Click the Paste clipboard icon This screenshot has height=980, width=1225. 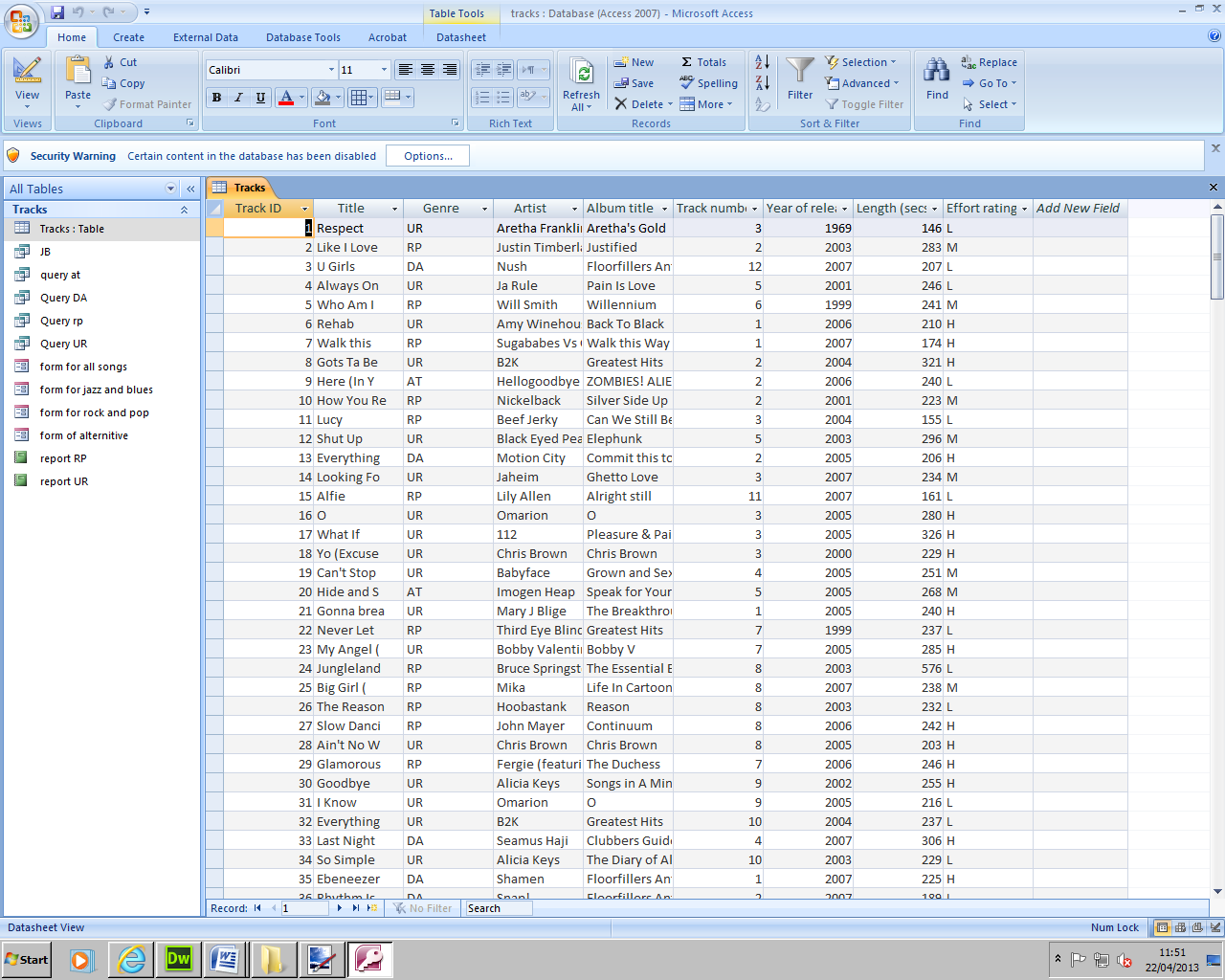[78, 71]
